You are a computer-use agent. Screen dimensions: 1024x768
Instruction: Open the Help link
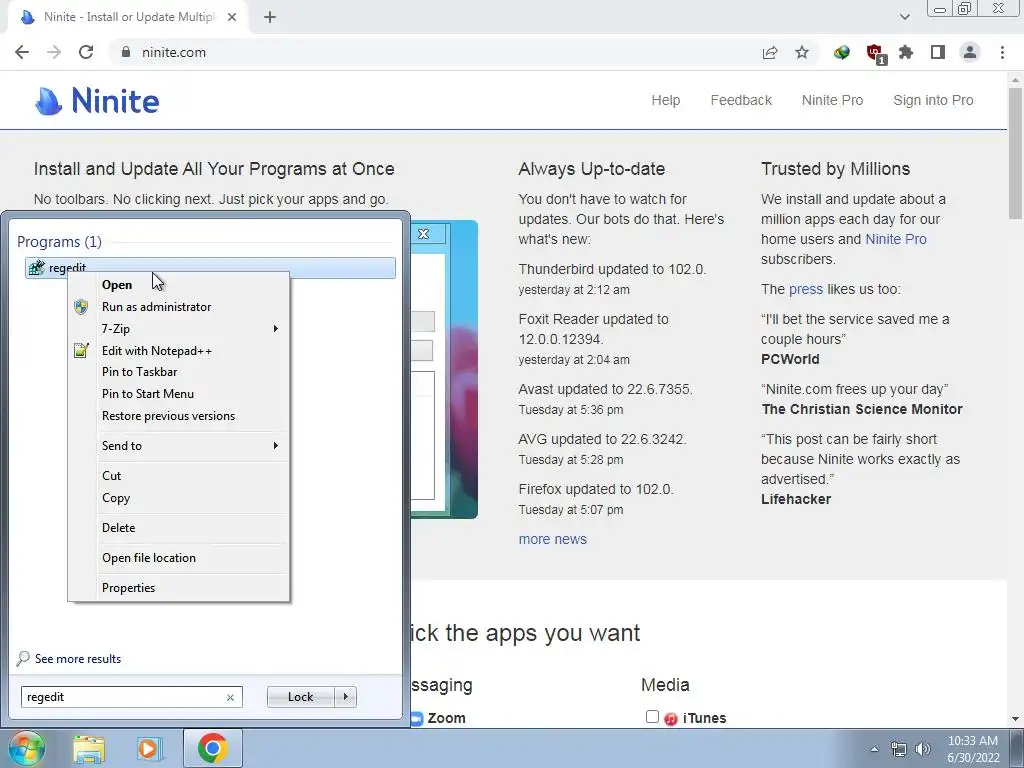(x=665, y=101)
